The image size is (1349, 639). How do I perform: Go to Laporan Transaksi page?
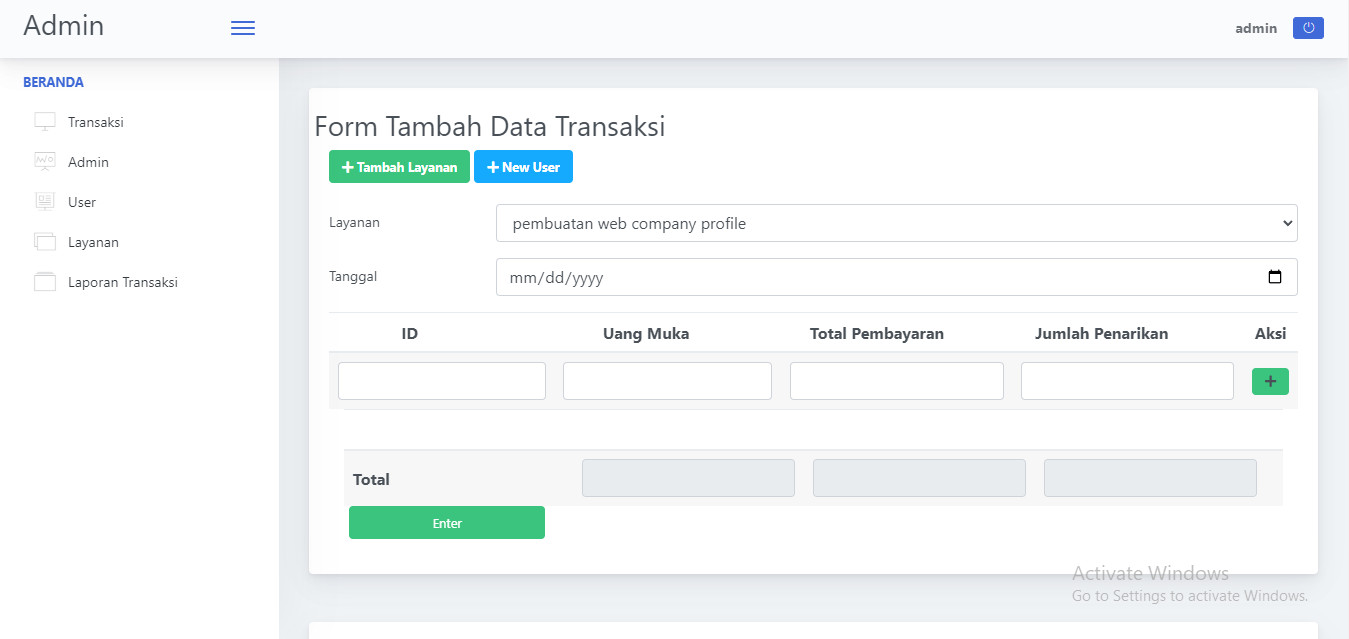pyautogui.click(x=122, y=282)
